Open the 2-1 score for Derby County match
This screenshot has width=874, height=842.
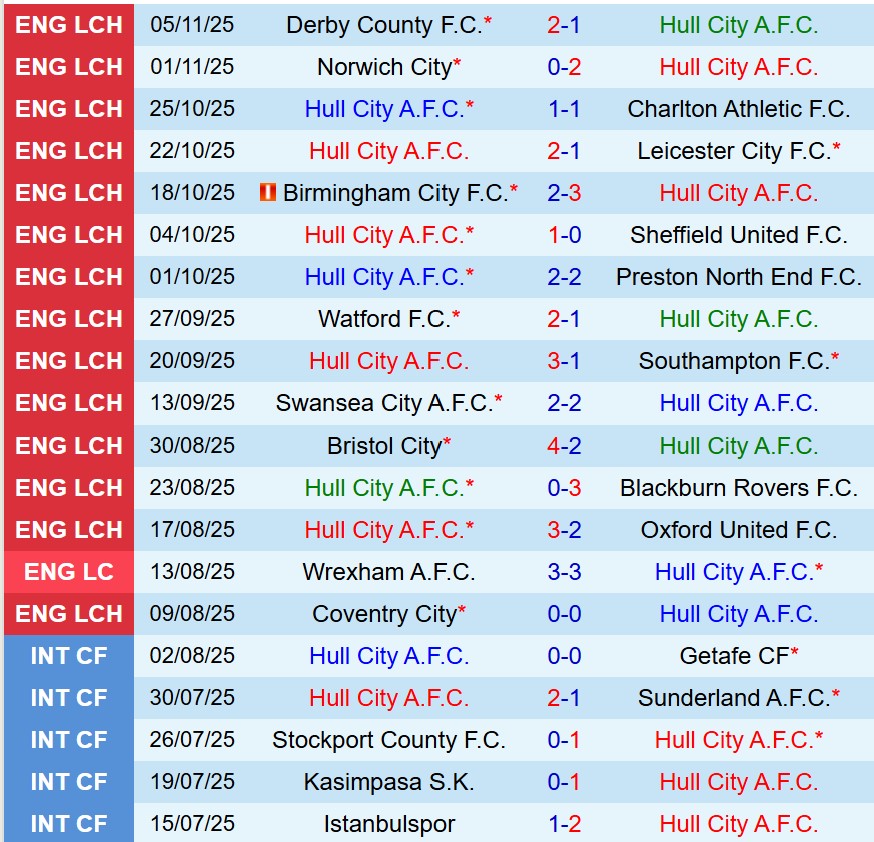pos(564,25)
